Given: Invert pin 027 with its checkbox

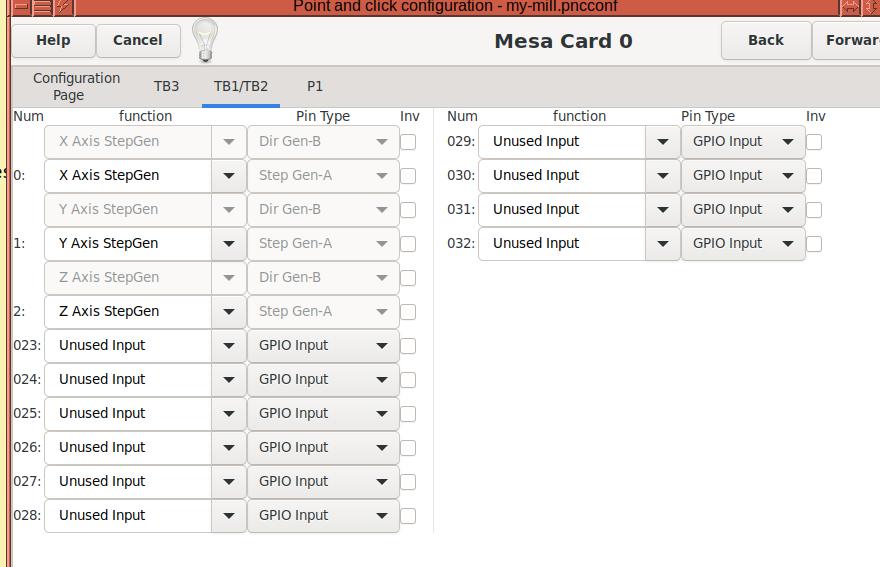Looking at the screenshot, I should click(x=408, y=482).
